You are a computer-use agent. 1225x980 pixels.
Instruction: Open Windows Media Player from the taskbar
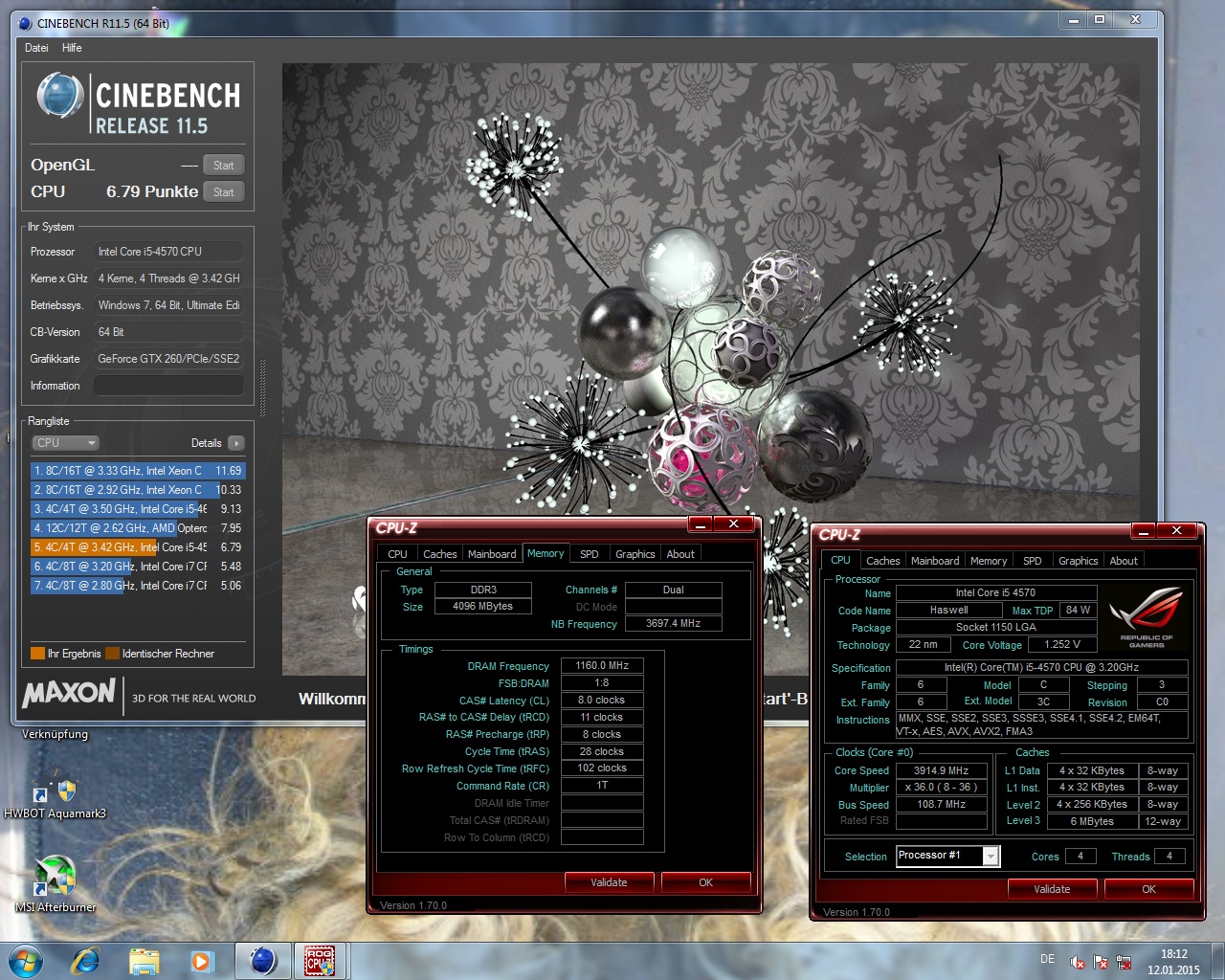(x=200, y=961)
